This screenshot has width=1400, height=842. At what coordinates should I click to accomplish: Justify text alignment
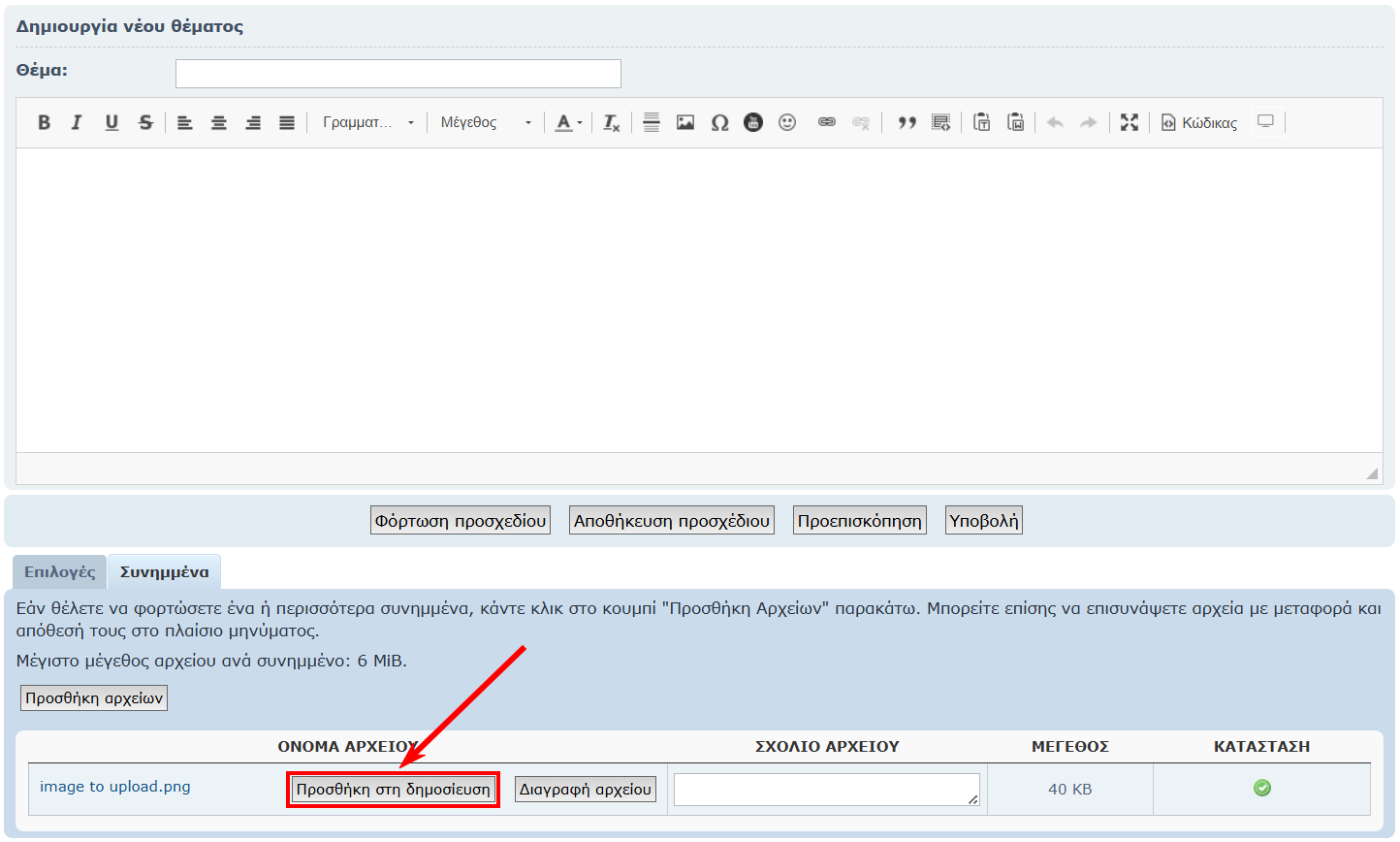pos(287,122)
